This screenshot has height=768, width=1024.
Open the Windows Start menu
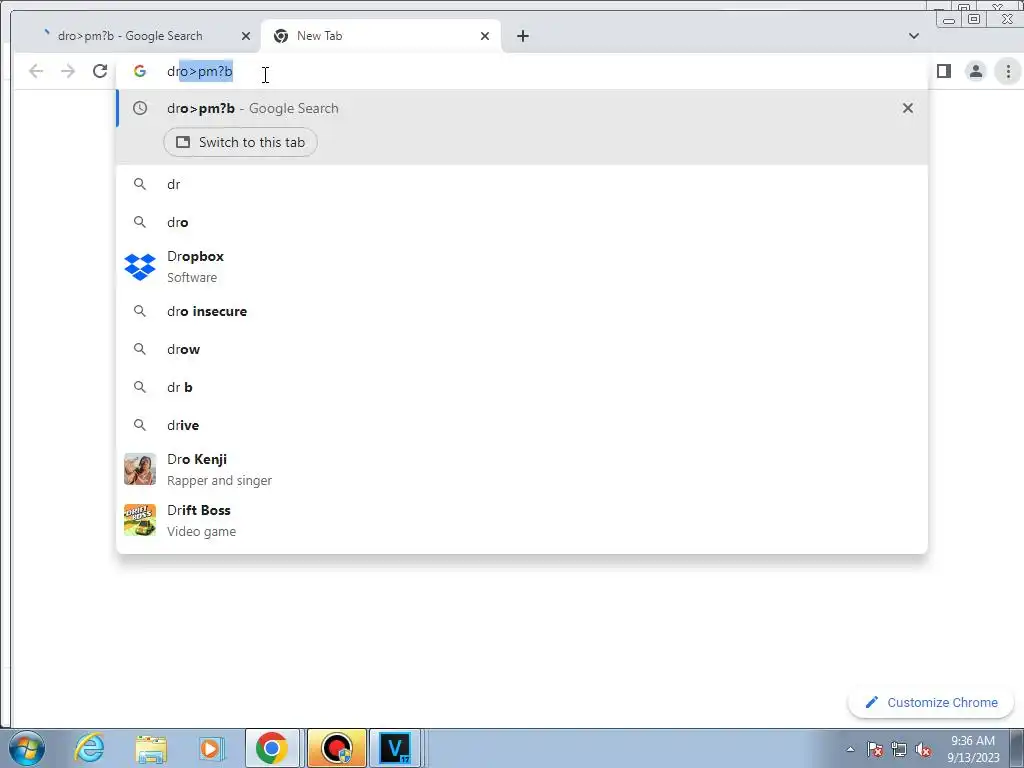click(27, 748)
